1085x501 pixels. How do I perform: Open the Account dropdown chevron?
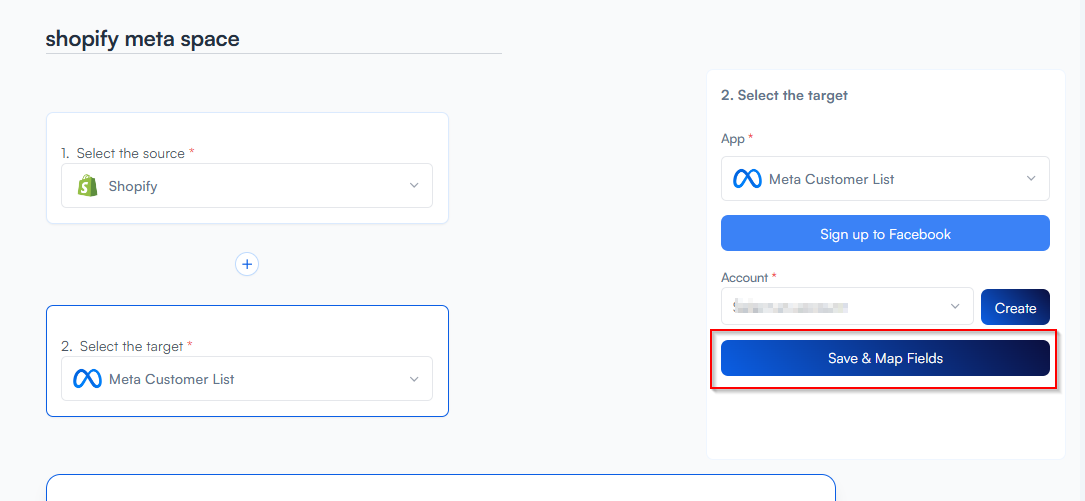pyautogui.click(x=955, y=307)
